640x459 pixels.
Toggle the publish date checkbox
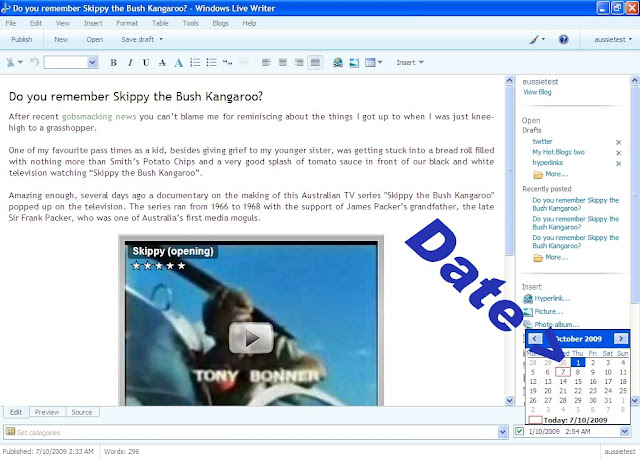click(519, 431)
